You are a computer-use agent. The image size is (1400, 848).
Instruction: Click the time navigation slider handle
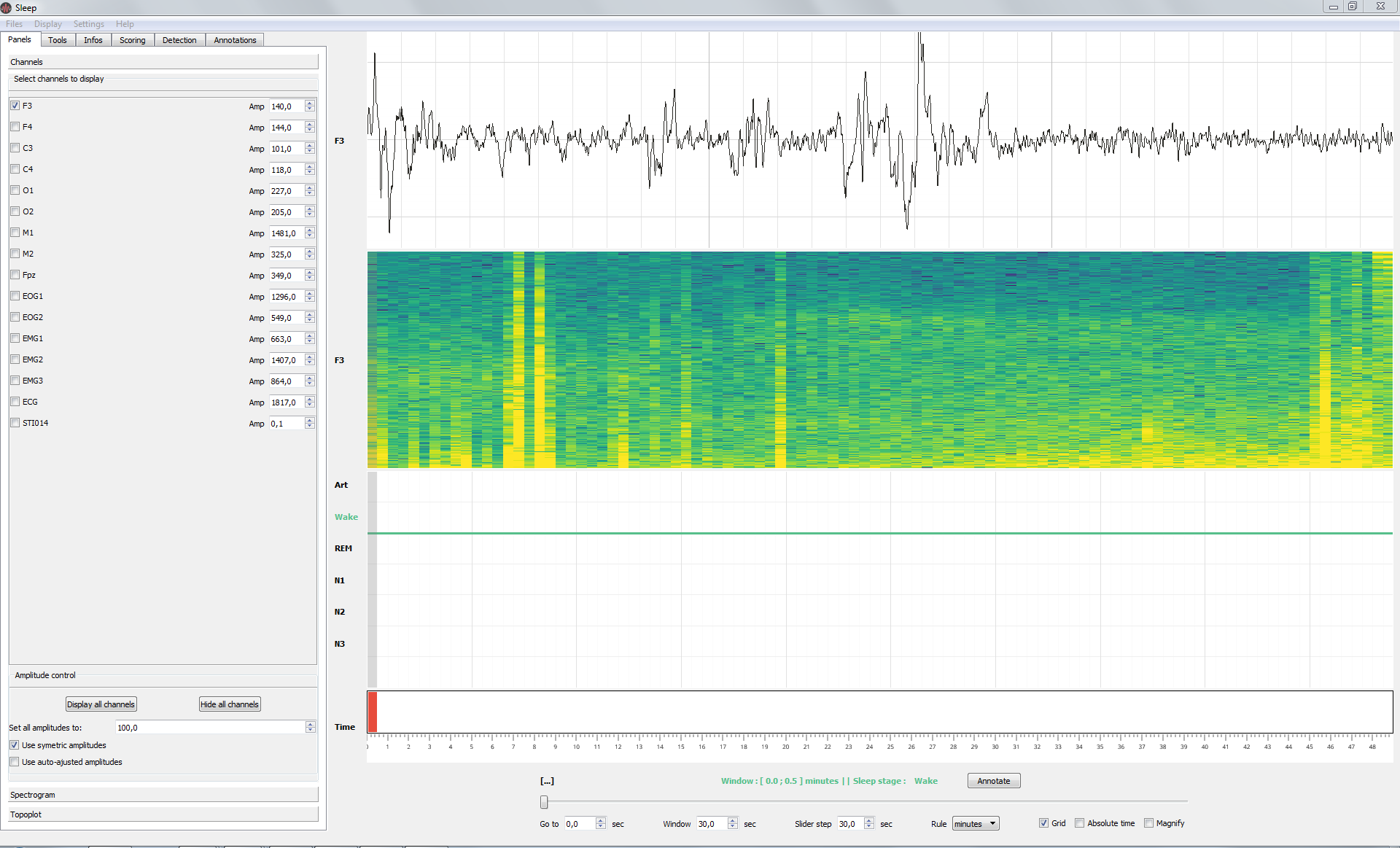[544, 802]
